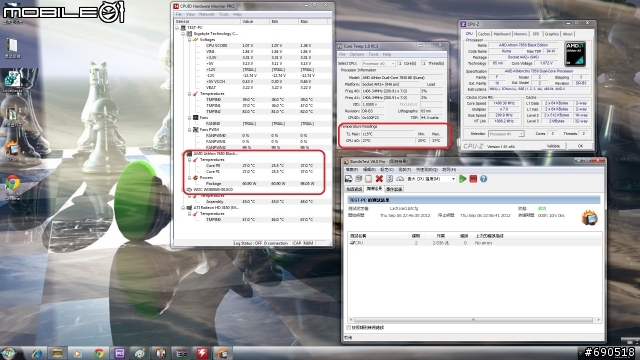The width and height of the screenshot is (640, 360).
Task: Click the Value column header in HWMonitor
Action: coord(255,21)
